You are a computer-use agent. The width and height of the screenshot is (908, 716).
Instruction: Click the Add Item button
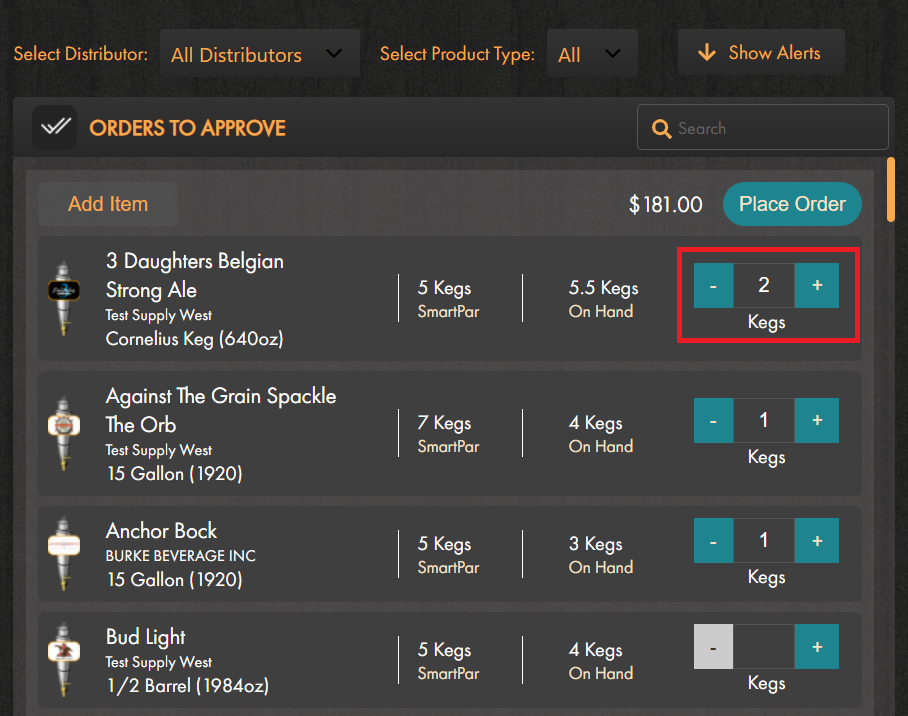[107, 203]
